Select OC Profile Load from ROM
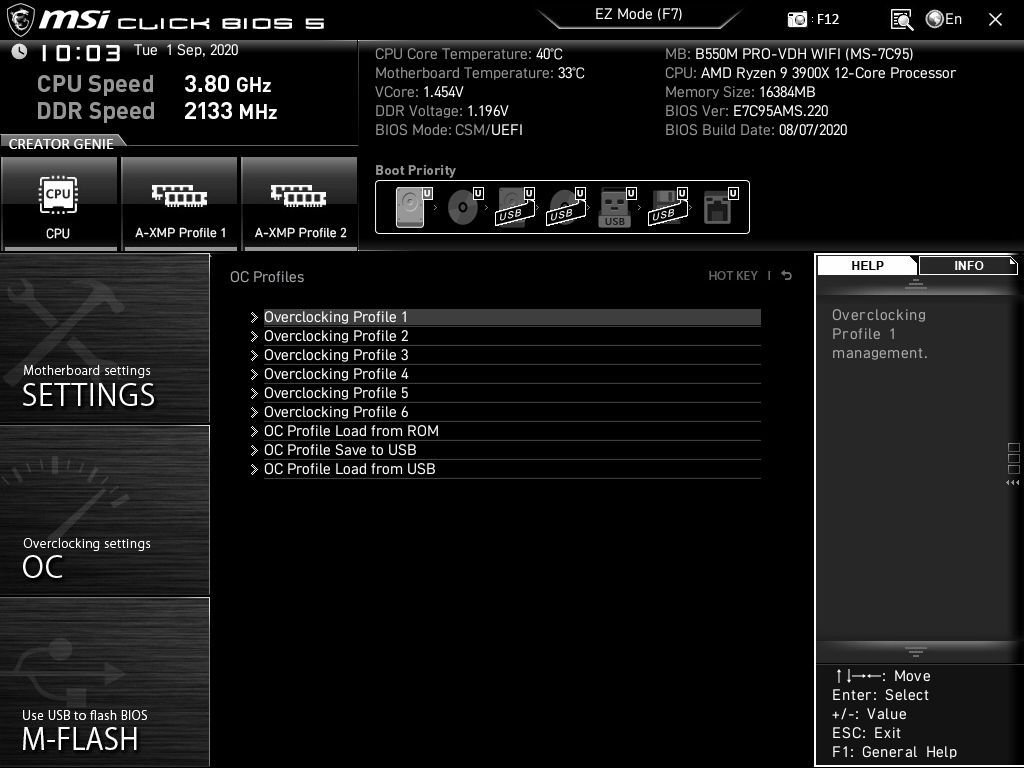Screen dimensions: 1024x768 (x=512, y=430)
